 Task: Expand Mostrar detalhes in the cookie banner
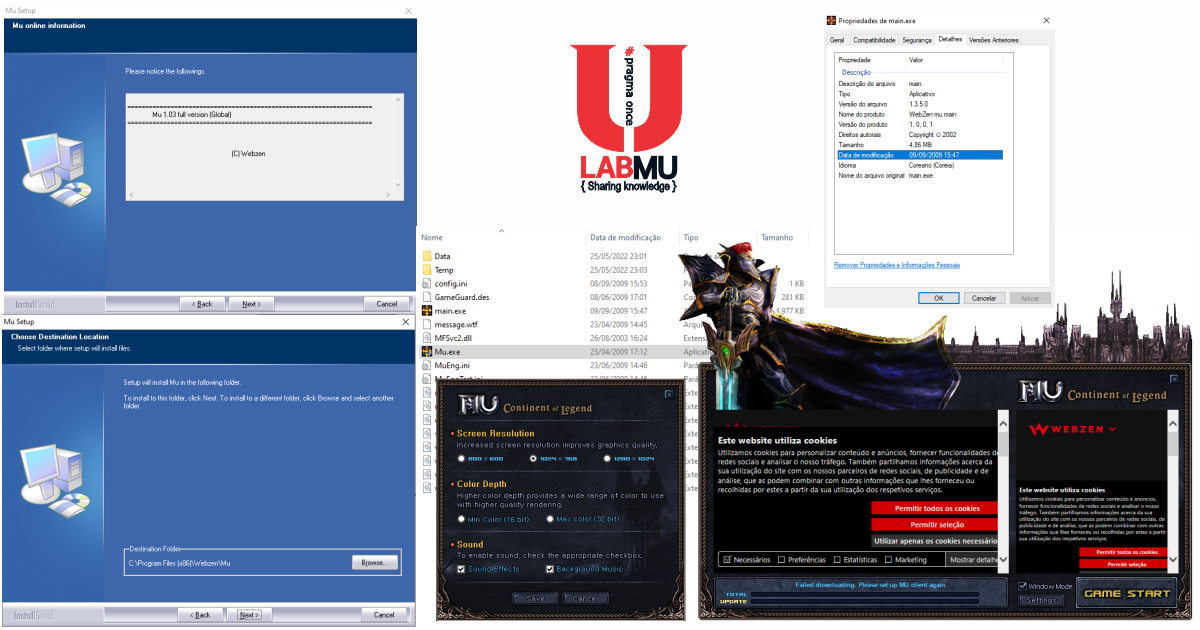click(971, 560)
